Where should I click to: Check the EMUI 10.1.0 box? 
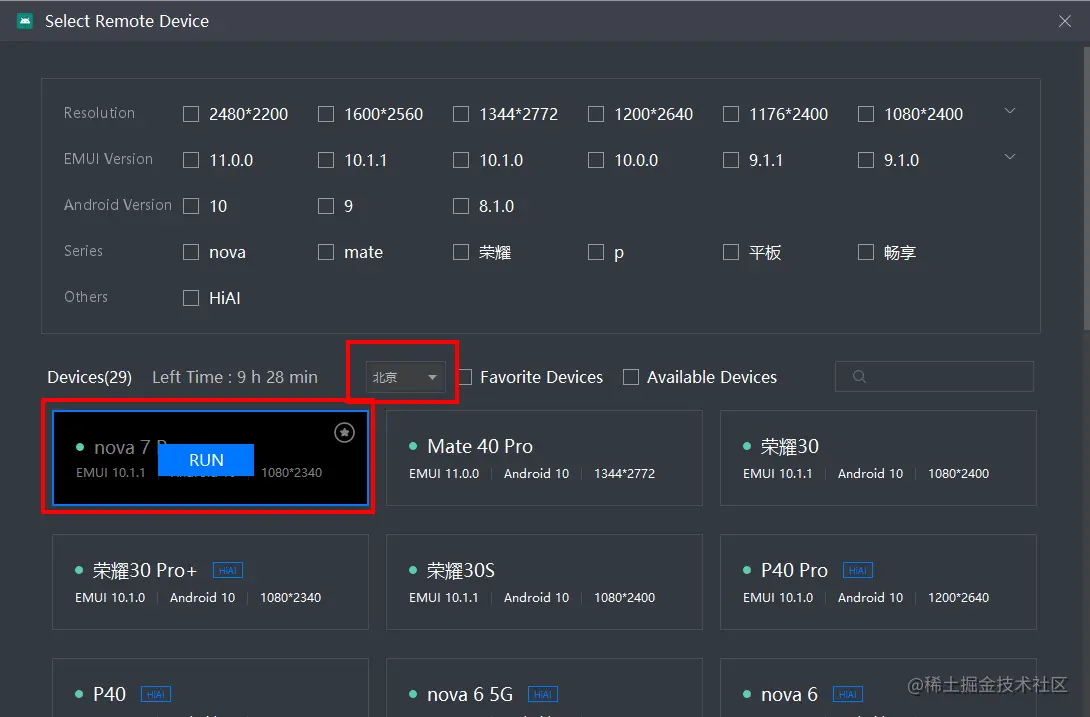pyautogui.click(x=460, y=160)
